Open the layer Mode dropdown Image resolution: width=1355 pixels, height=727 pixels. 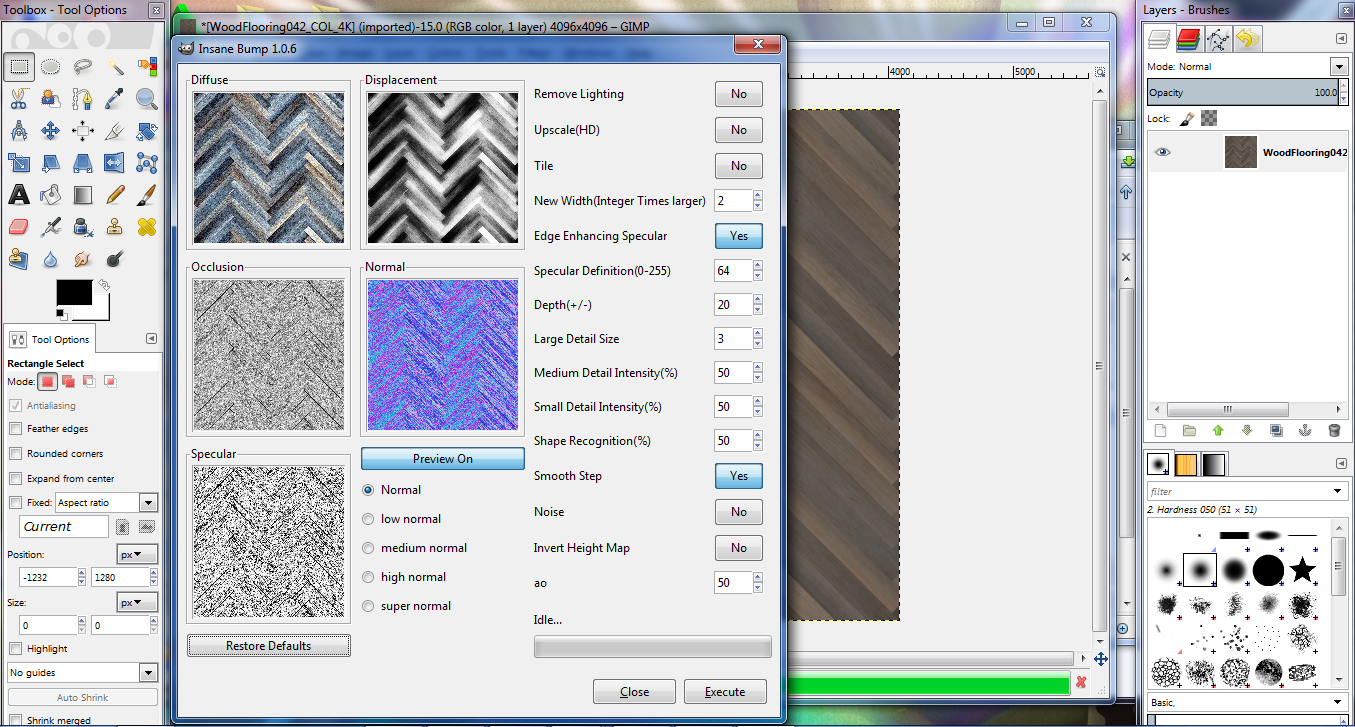click(x=1338, y=66)
